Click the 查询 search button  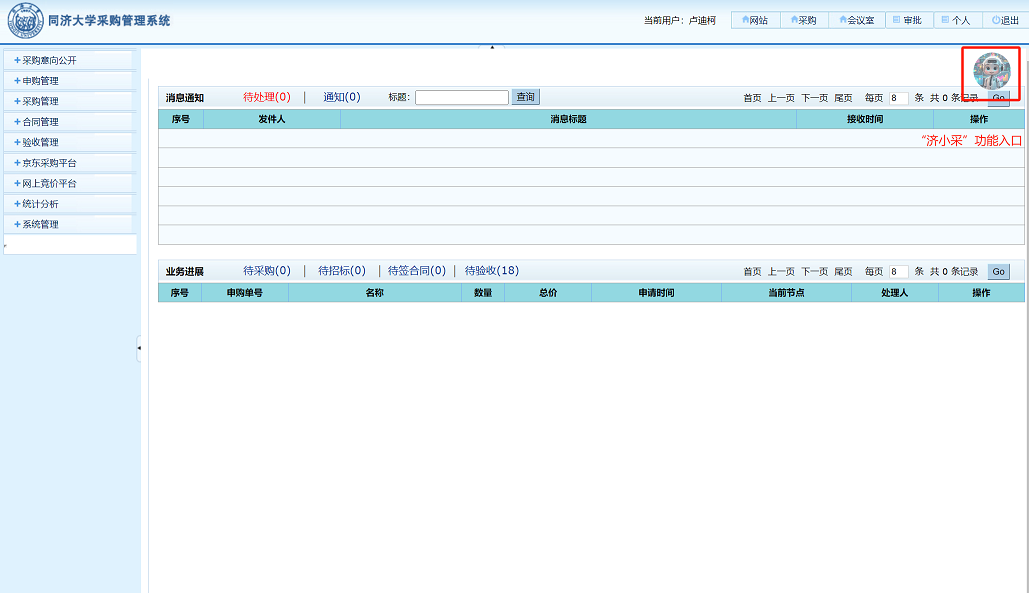[525, 97]
